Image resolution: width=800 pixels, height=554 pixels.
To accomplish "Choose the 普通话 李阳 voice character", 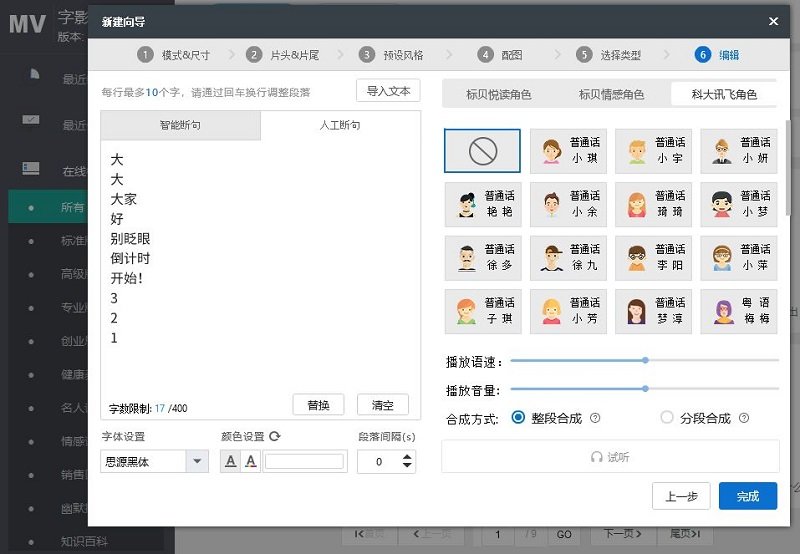I will coord(653,258).
